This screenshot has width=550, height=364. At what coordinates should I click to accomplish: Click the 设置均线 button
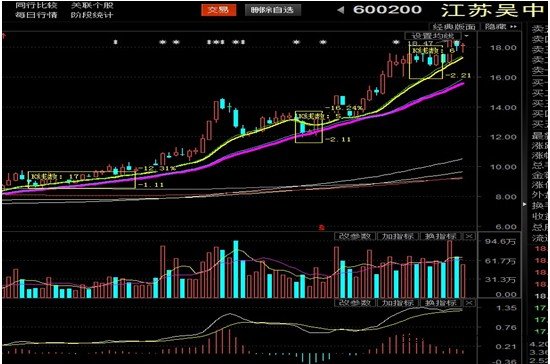pyautogui.click(x=432, y=36)
